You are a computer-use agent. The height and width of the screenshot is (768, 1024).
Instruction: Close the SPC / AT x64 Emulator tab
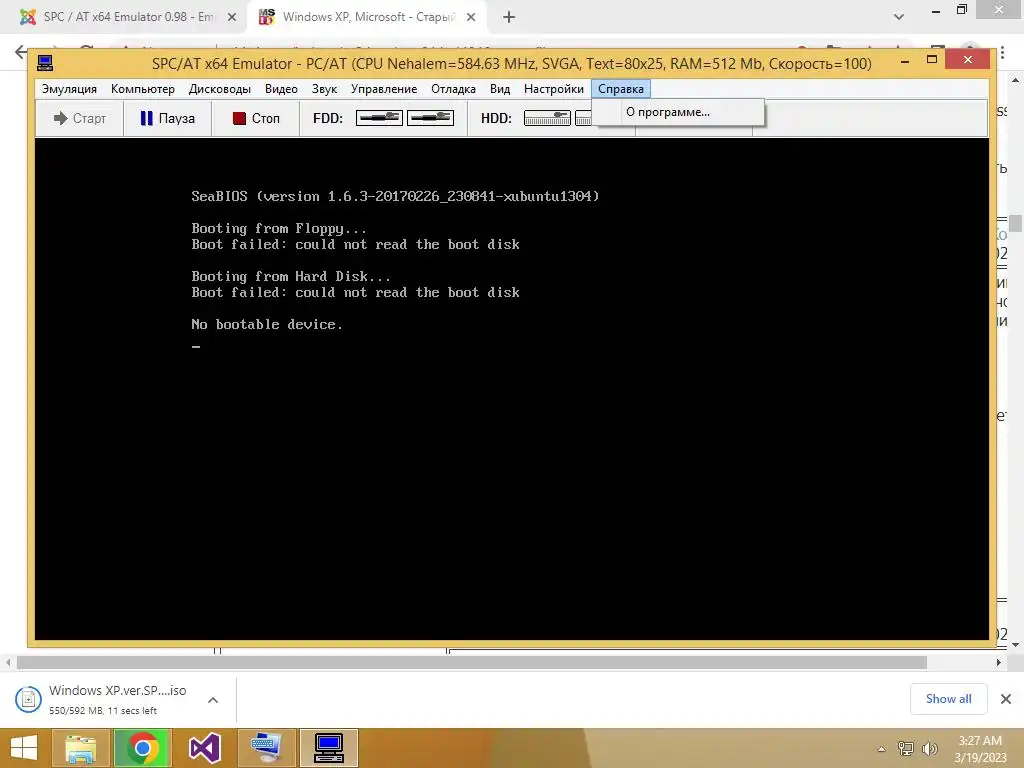tap(232, 18)
